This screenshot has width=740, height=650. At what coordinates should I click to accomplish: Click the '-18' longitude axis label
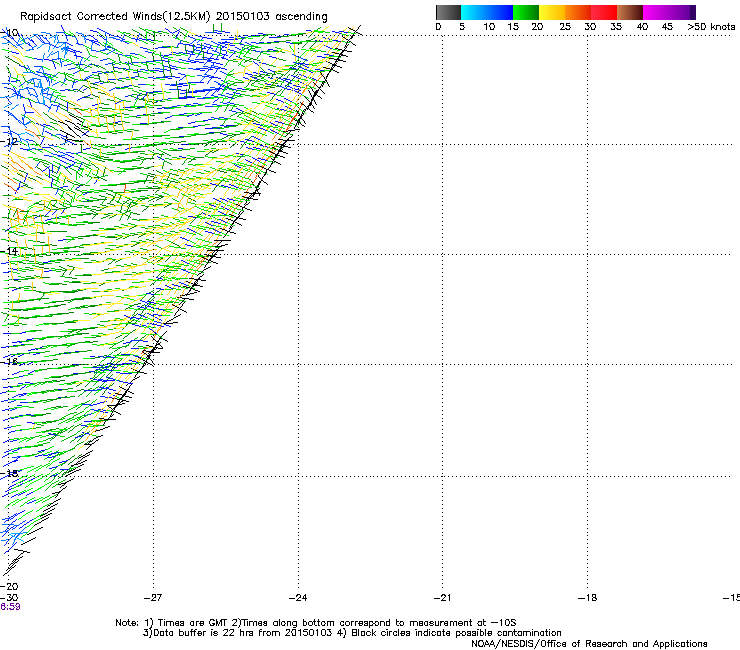[x=587, y=598]
